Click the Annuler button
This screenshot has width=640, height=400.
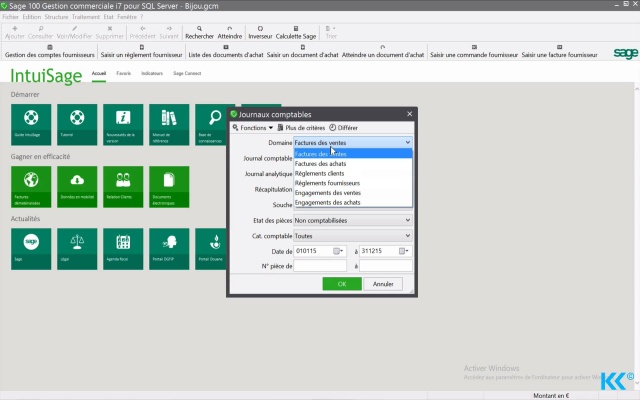(383, 284)
